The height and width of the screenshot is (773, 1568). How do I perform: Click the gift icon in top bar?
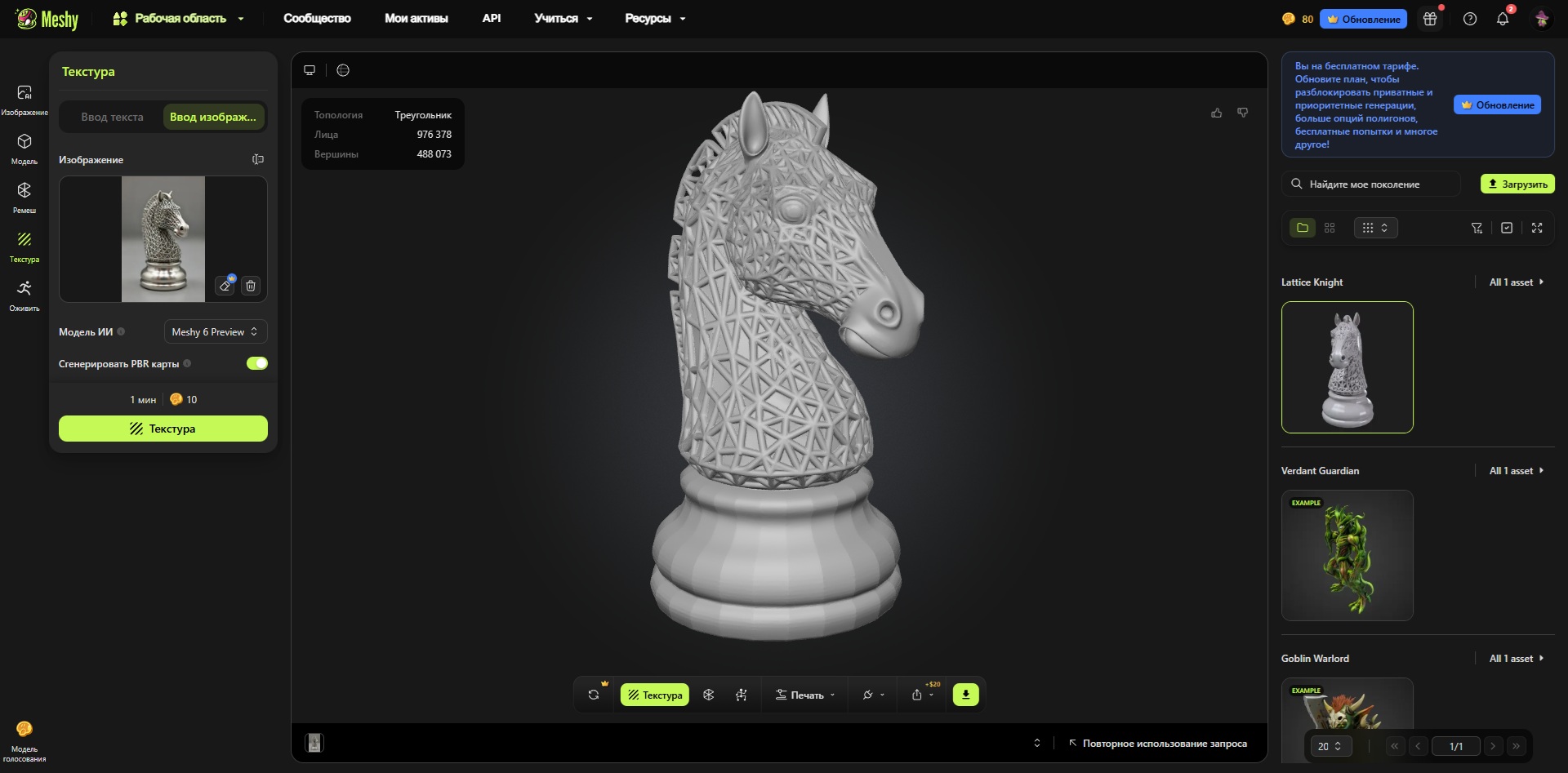click(x=1430, y=19)
